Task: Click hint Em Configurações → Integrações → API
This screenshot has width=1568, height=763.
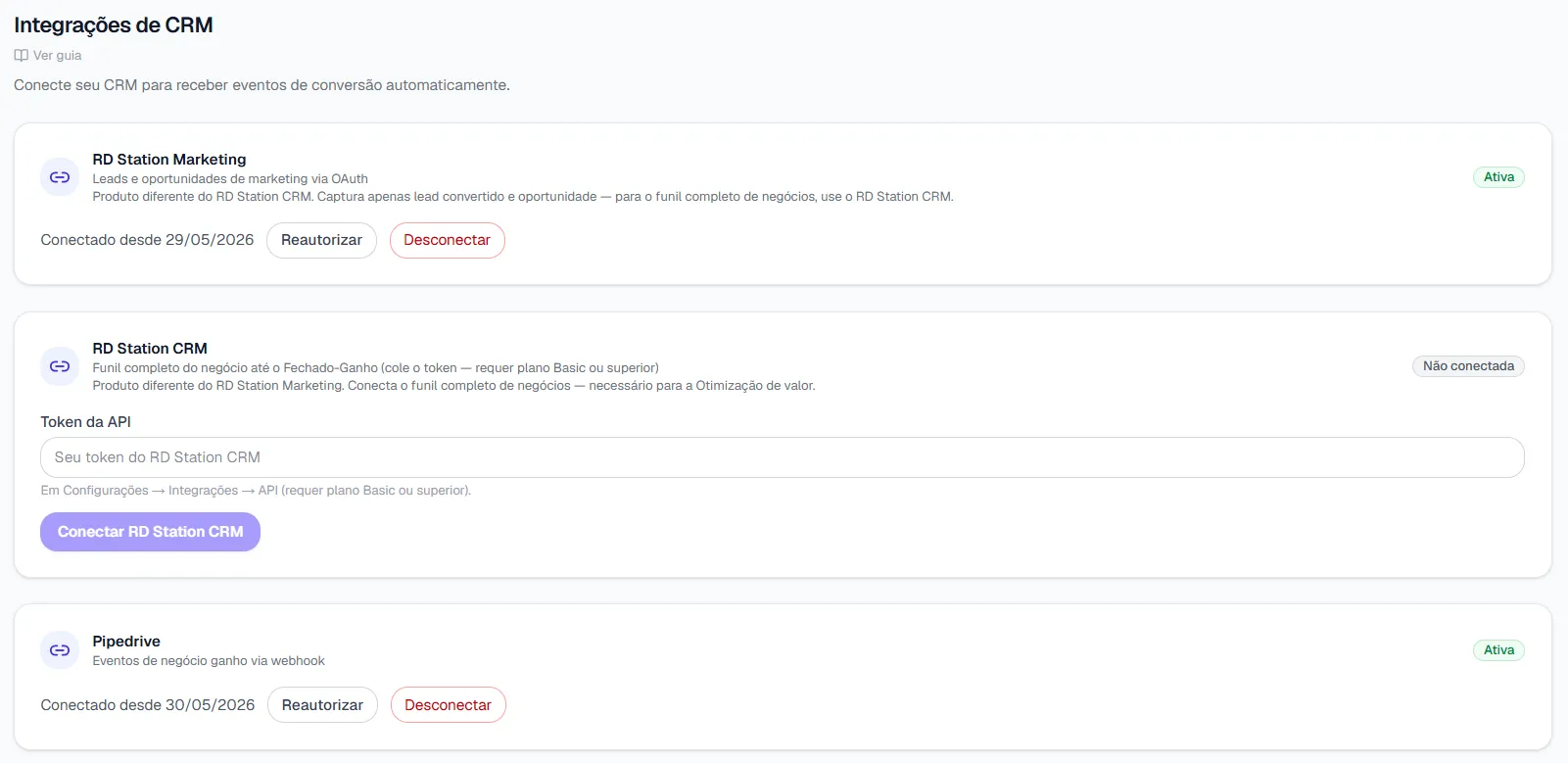Action: tap(256, 491)
